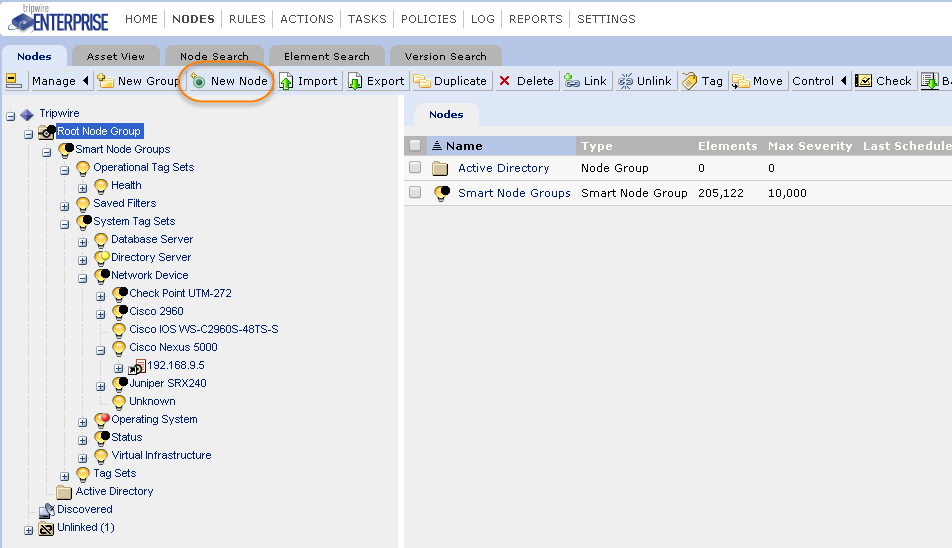The image size is (952, 548).
Task: Click the Check toolbar icon
Action: 863,81
